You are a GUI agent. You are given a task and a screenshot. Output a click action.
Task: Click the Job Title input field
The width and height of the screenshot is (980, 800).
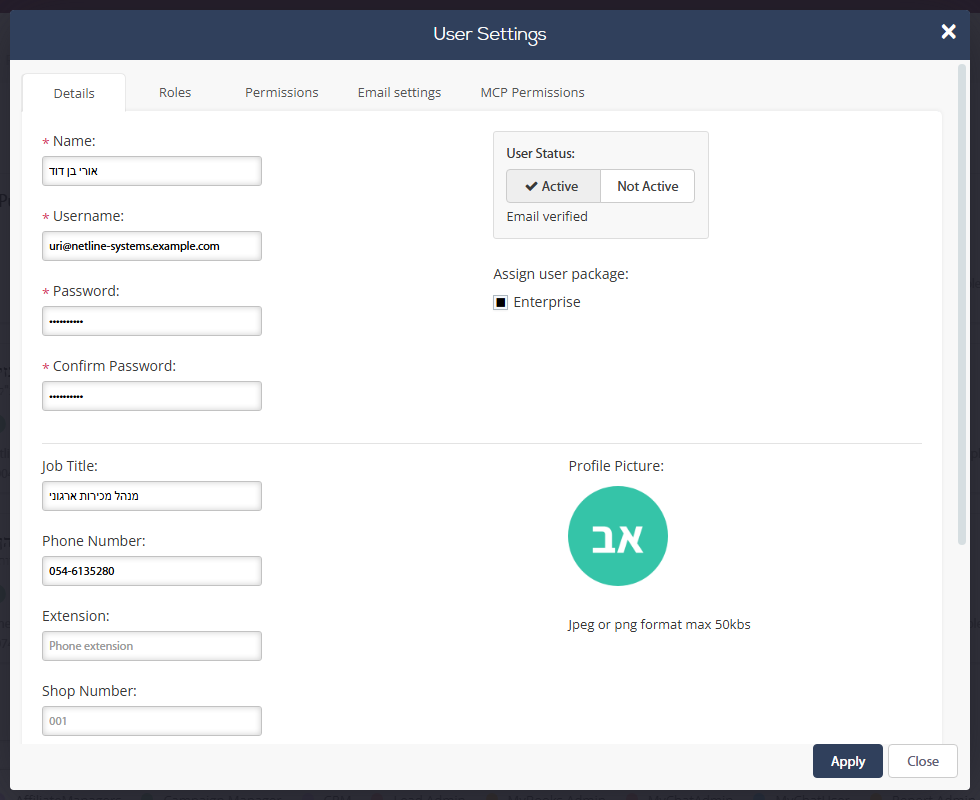(152, 496)
